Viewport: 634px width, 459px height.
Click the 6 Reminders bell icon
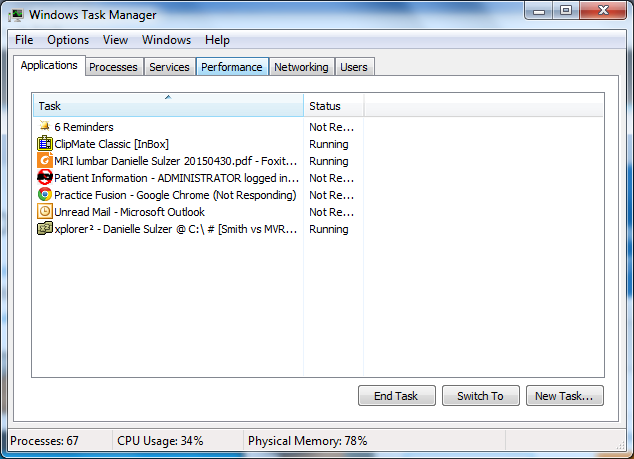tap(44, 126)
